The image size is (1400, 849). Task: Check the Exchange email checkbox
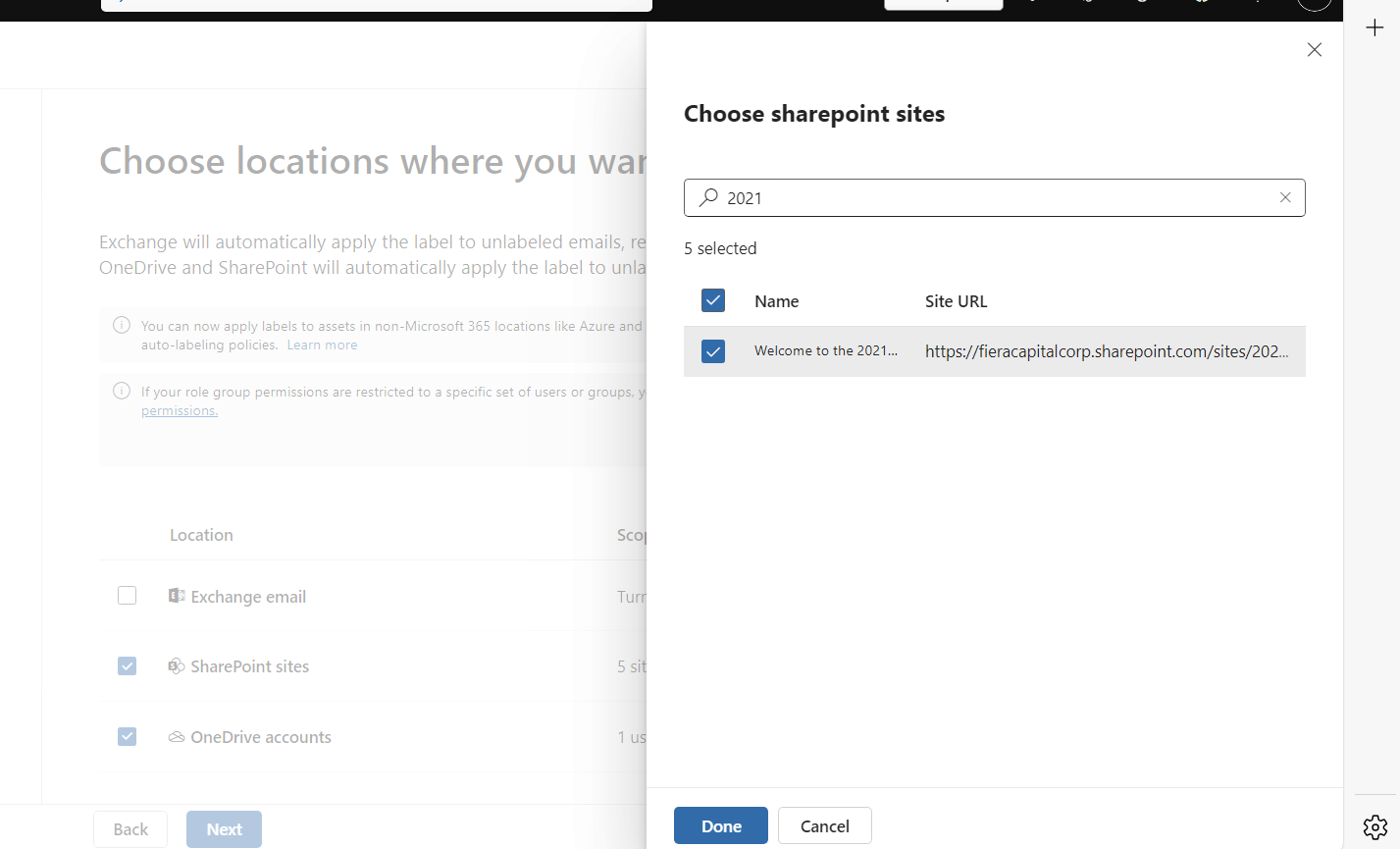[x=127, y=595]
